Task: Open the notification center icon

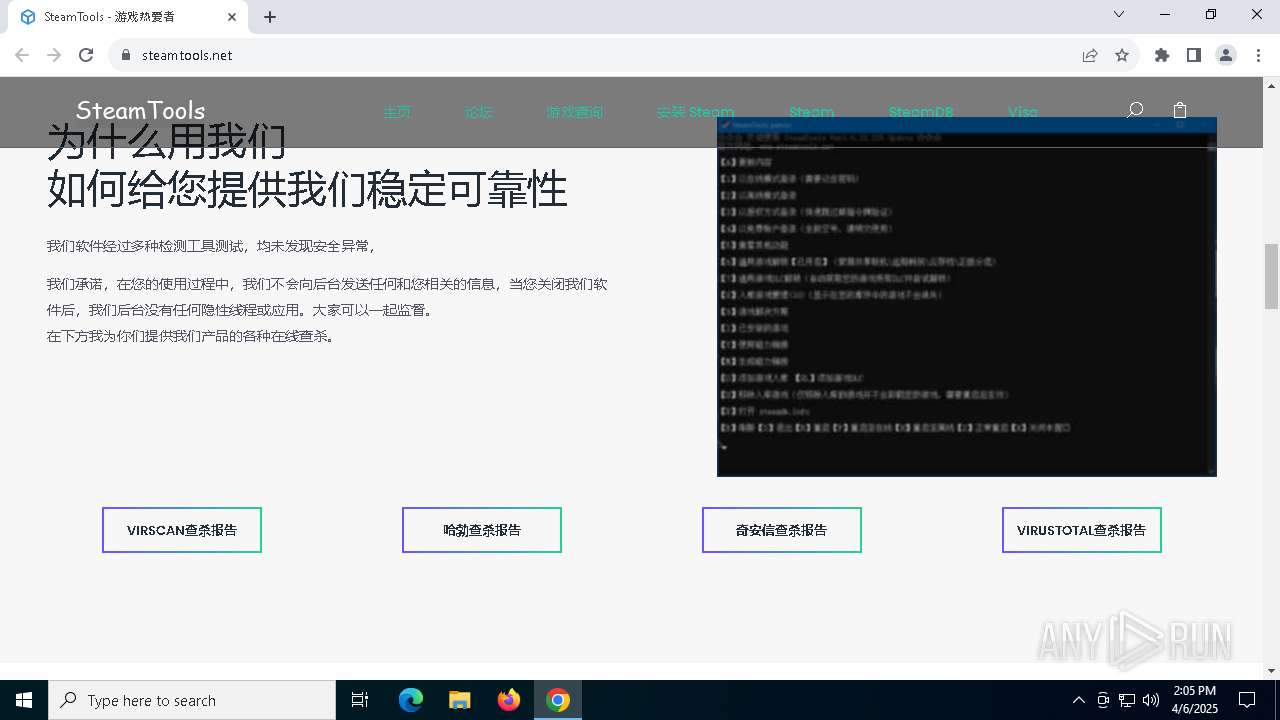Action: click(x=1247, y=700)
